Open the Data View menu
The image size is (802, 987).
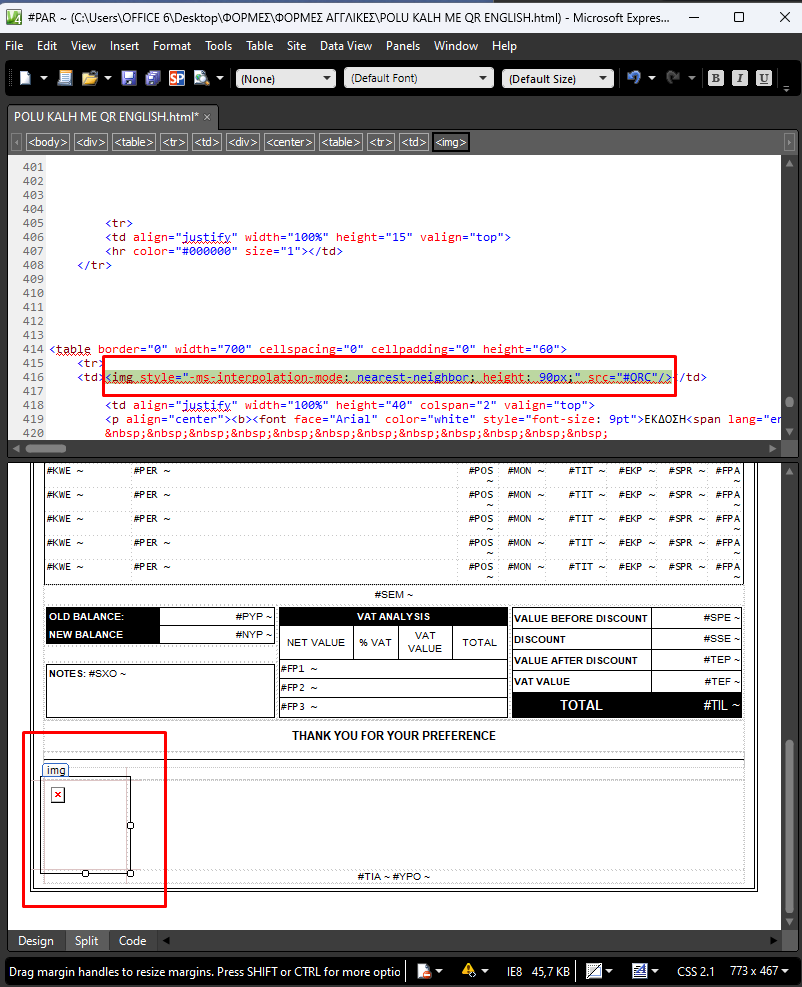tap(346, 46)
